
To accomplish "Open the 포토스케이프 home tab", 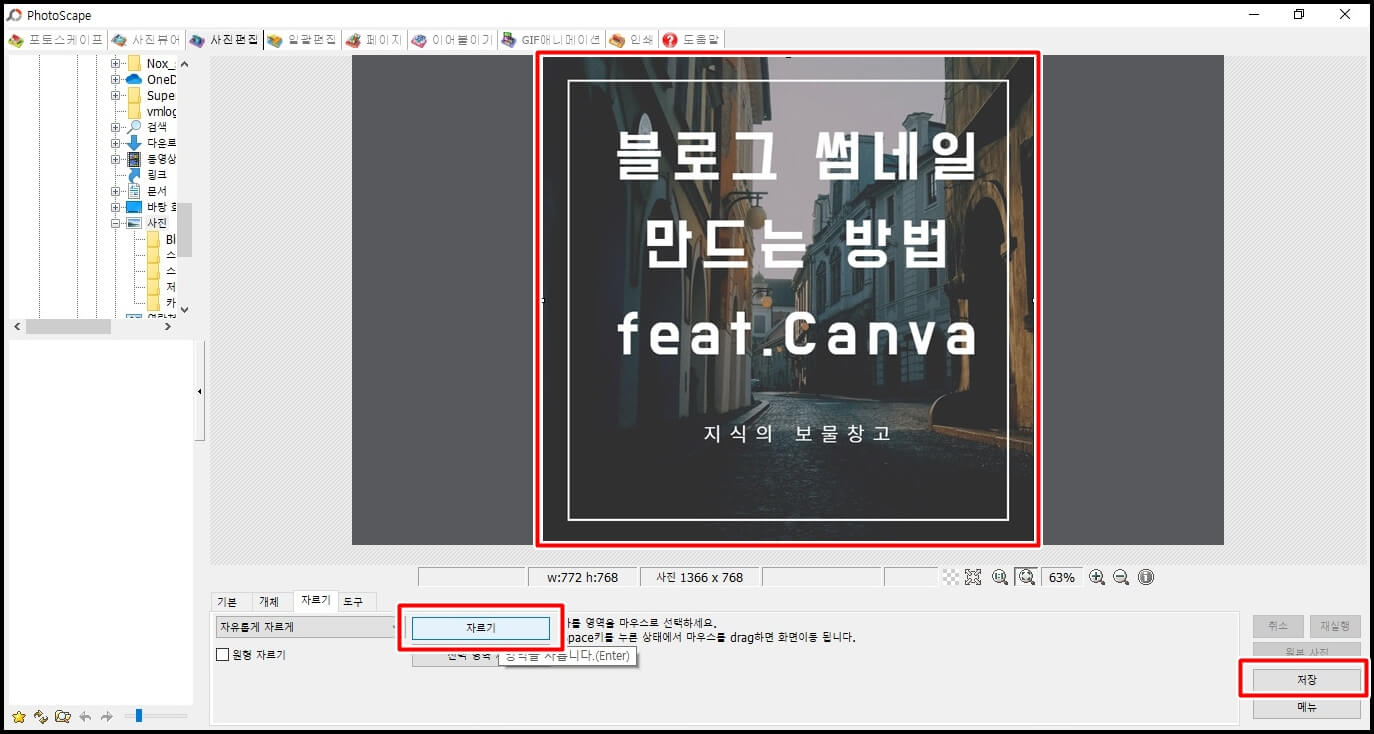I will coord(55,40).
